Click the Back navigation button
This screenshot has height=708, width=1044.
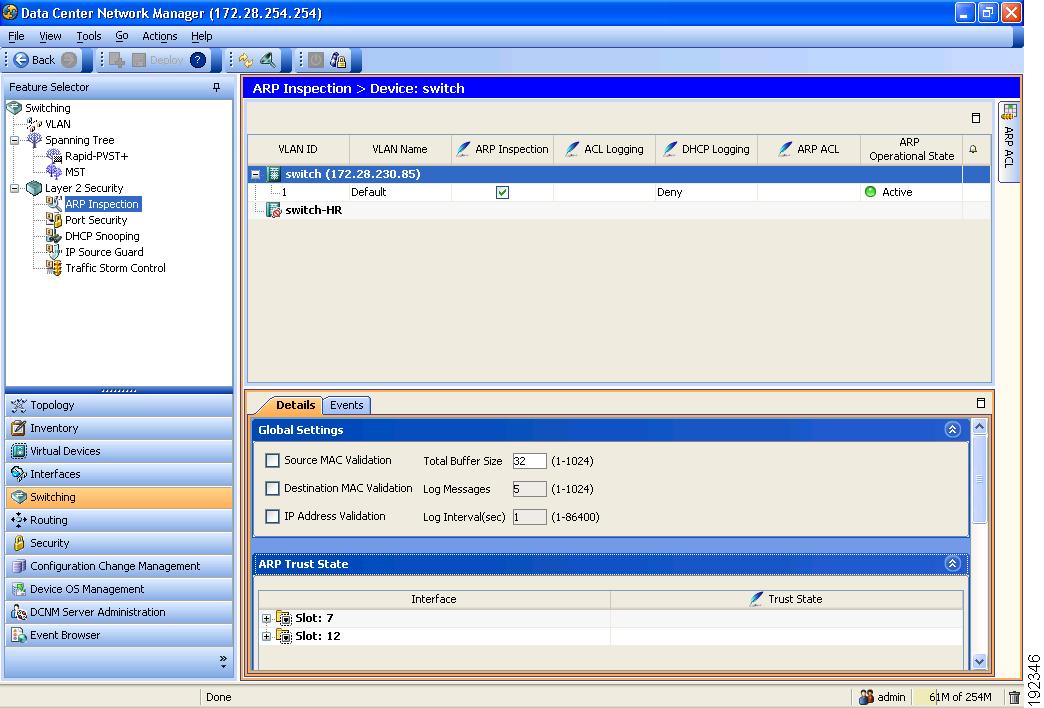36,60
